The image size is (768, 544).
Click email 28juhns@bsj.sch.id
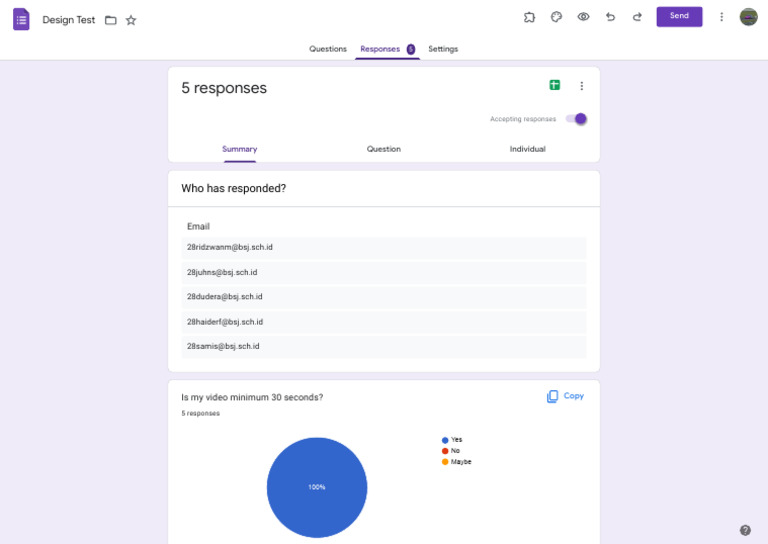(222, 272)
